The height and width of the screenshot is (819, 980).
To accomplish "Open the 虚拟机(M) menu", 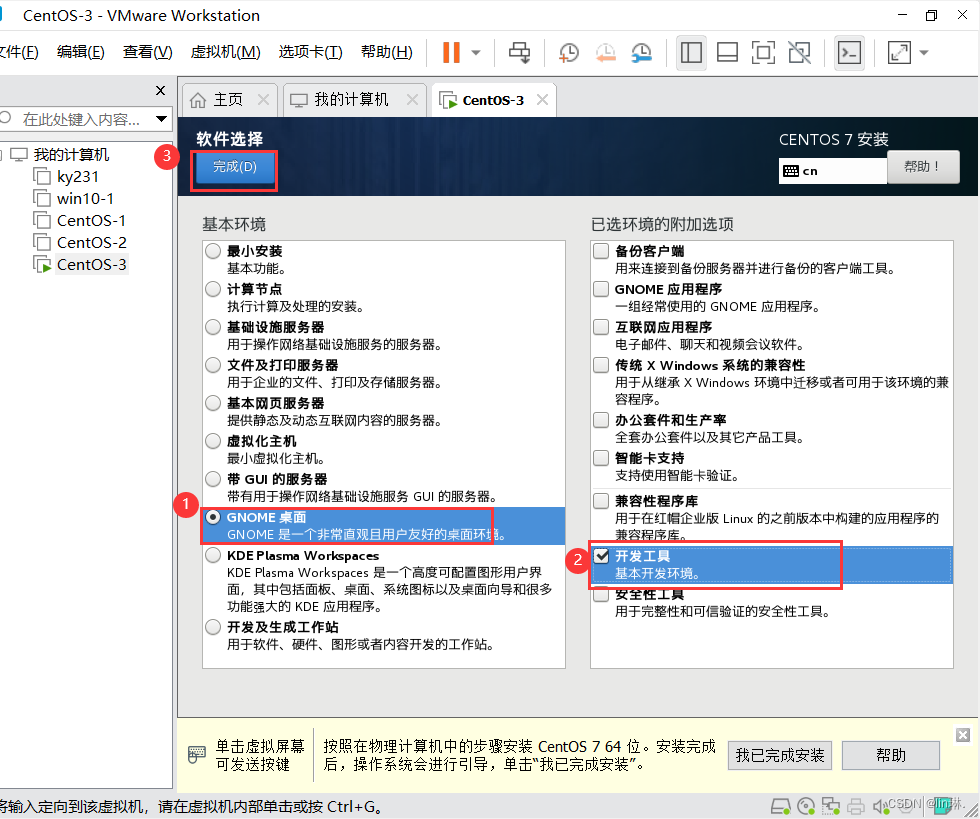I will click(225, 52).
